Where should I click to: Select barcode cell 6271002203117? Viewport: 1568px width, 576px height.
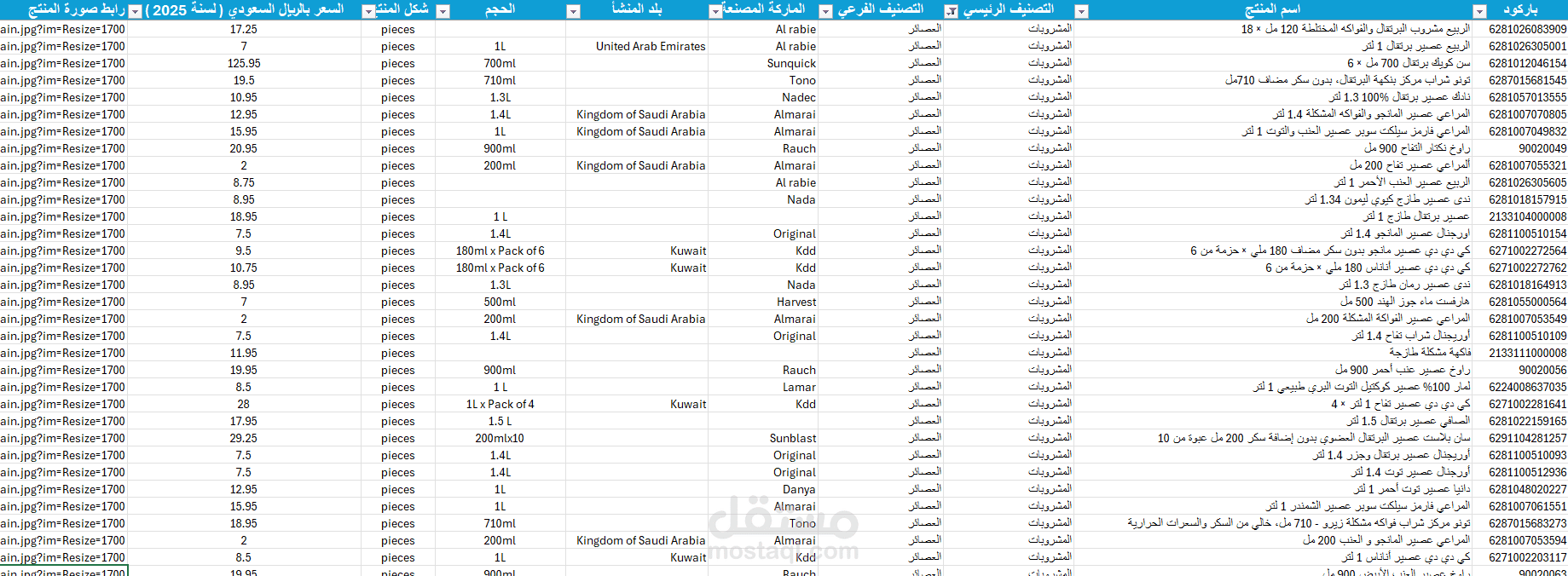pyautogui.click(x=1520, y=557)
